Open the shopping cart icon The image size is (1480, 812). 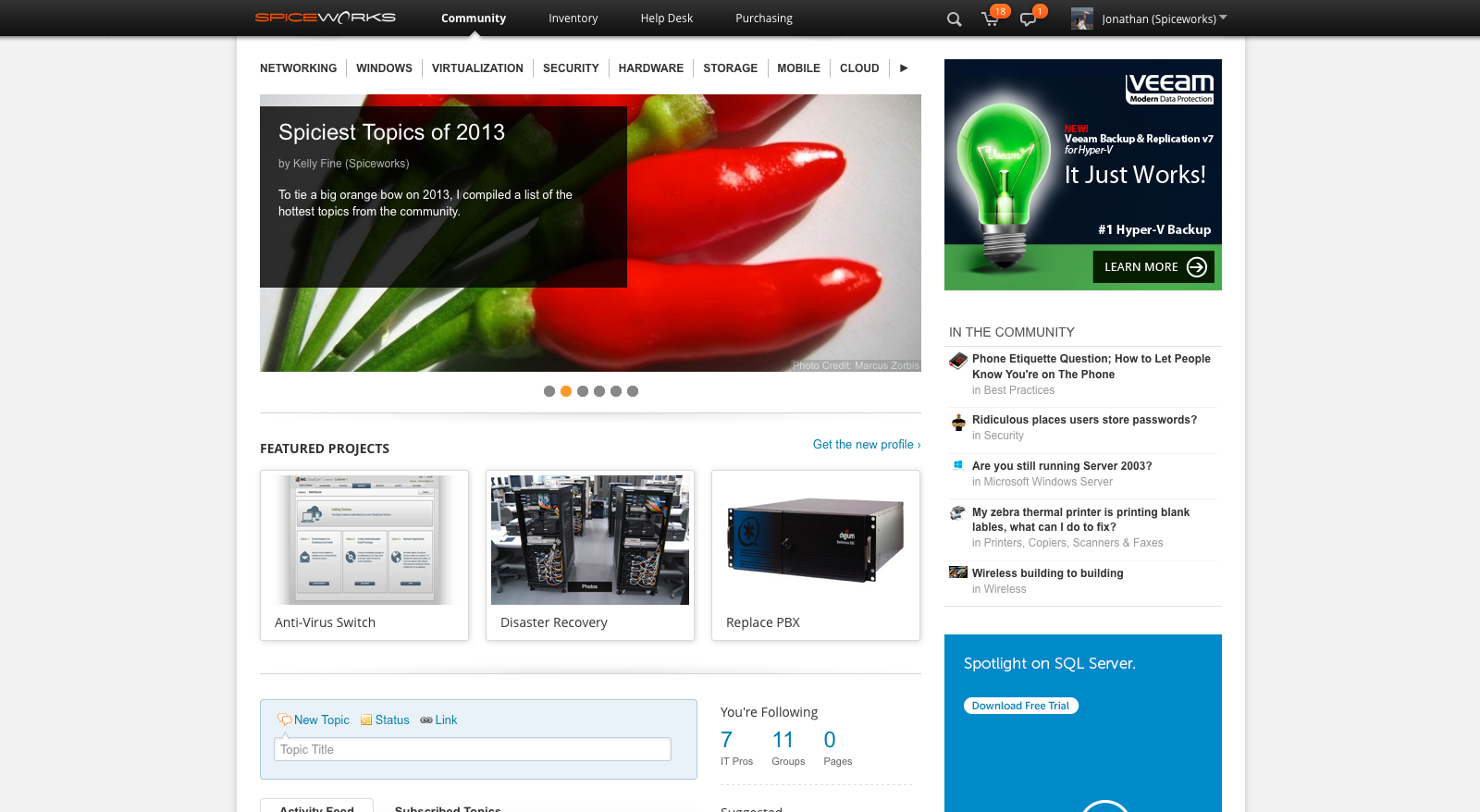point(990,19)
